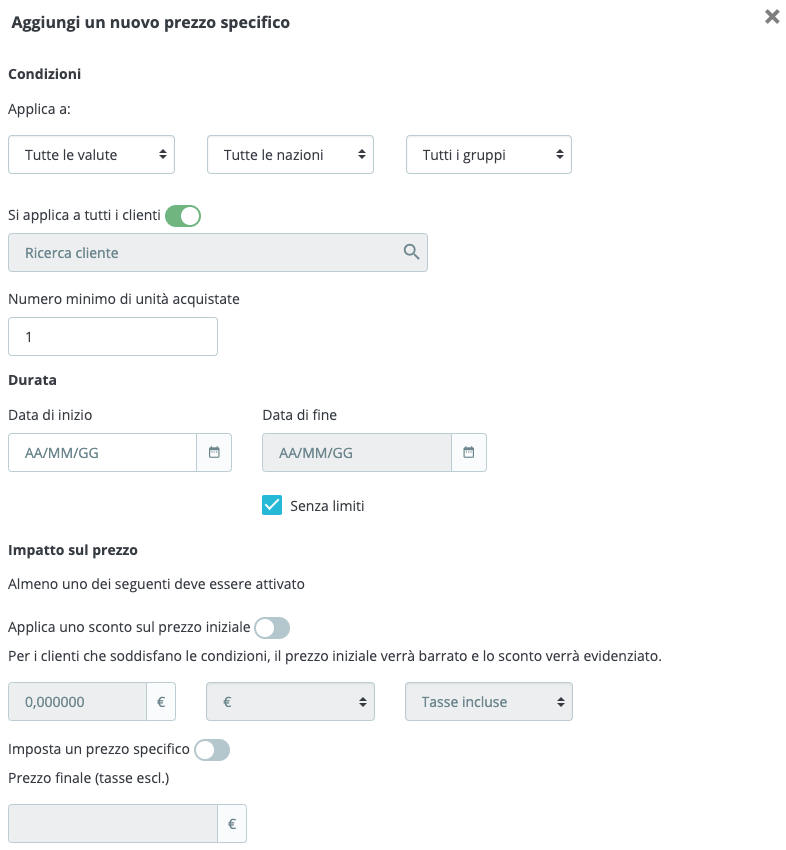786x850 pixels.
Task: Click the 'Data di inizio' date field
Action: pos(102,452)
